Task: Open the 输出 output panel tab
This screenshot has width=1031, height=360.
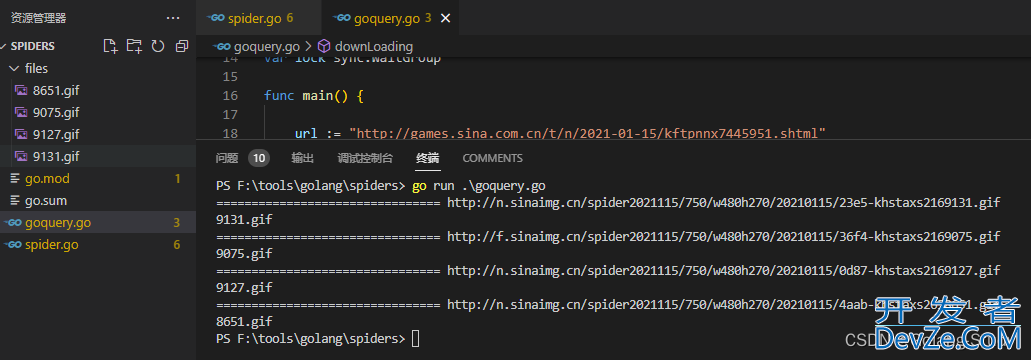Action: click(302, 158)
